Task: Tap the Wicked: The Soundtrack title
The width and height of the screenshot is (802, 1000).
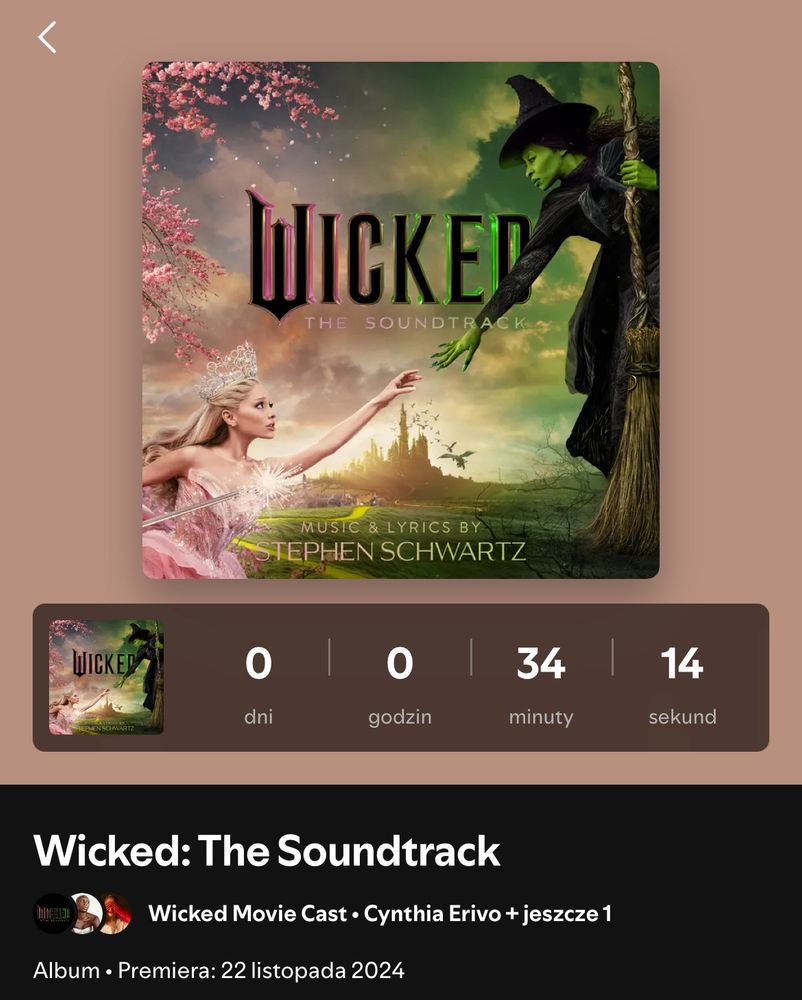Action: coord(266,850)
